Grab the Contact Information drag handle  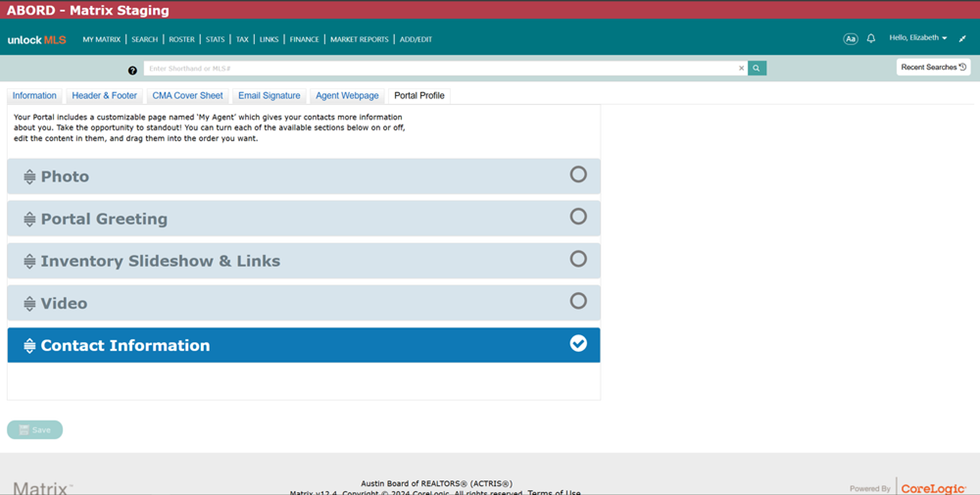click(29, 346)
